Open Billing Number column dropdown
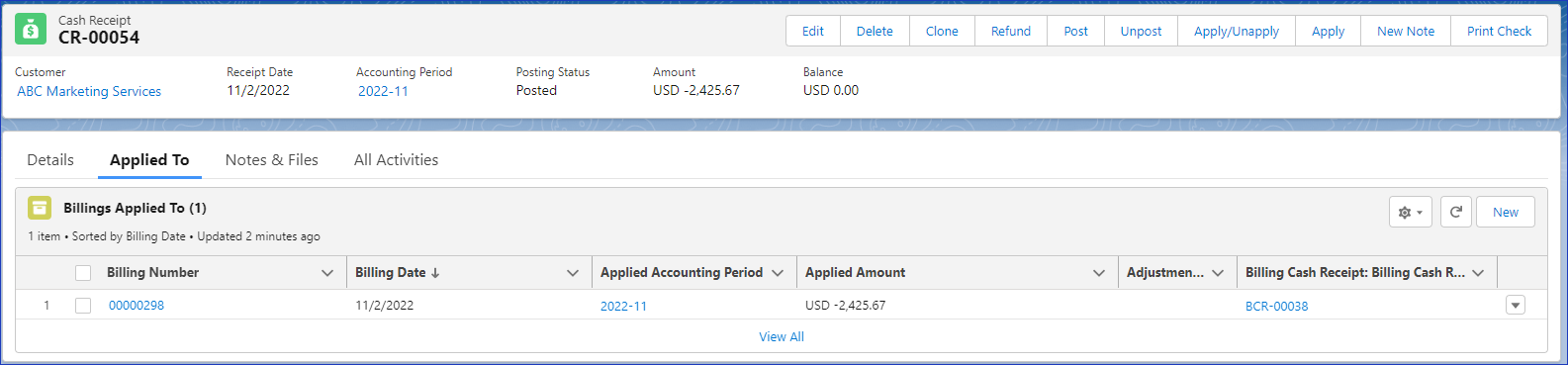 click(327, 273)
